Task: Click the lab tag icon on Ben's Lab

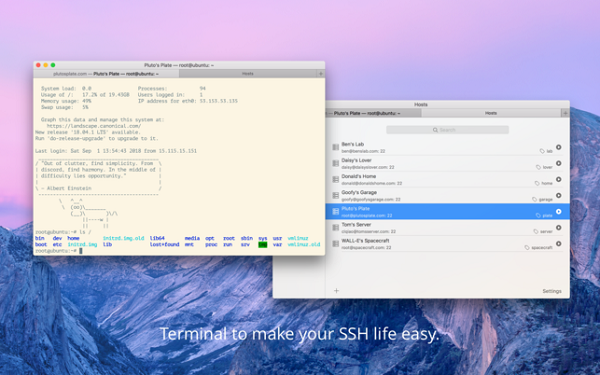Action: (542, 151)
